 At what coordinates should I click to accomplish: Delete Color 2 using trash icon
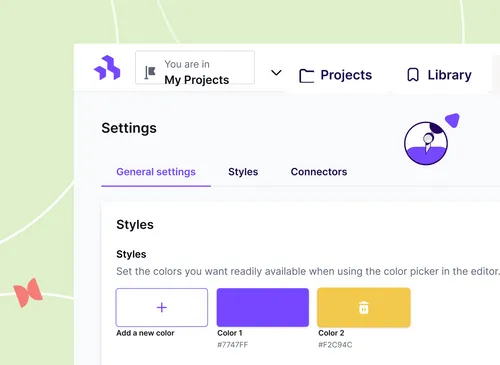point(364,307)
